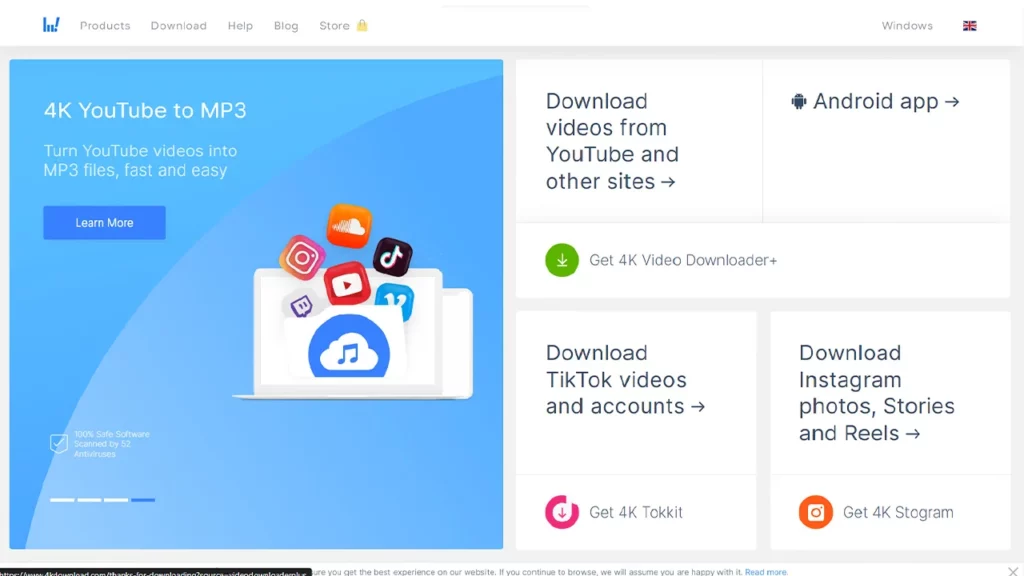Open the Products menu
The height and width of the screenshot is (576, 1024).
[x=105, y=26]
